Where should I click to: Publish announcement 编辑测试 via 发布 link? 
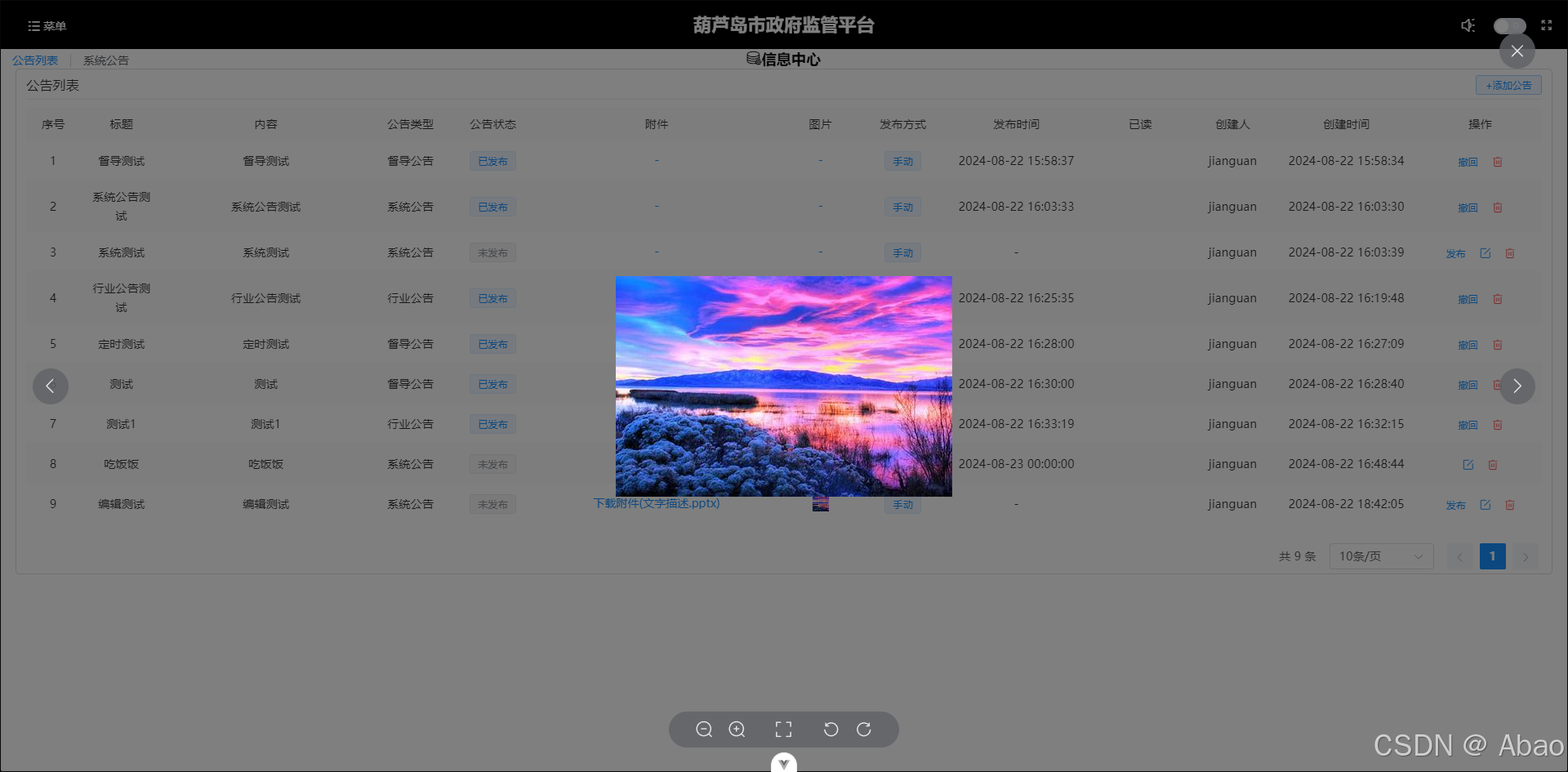click(1454, 505)
